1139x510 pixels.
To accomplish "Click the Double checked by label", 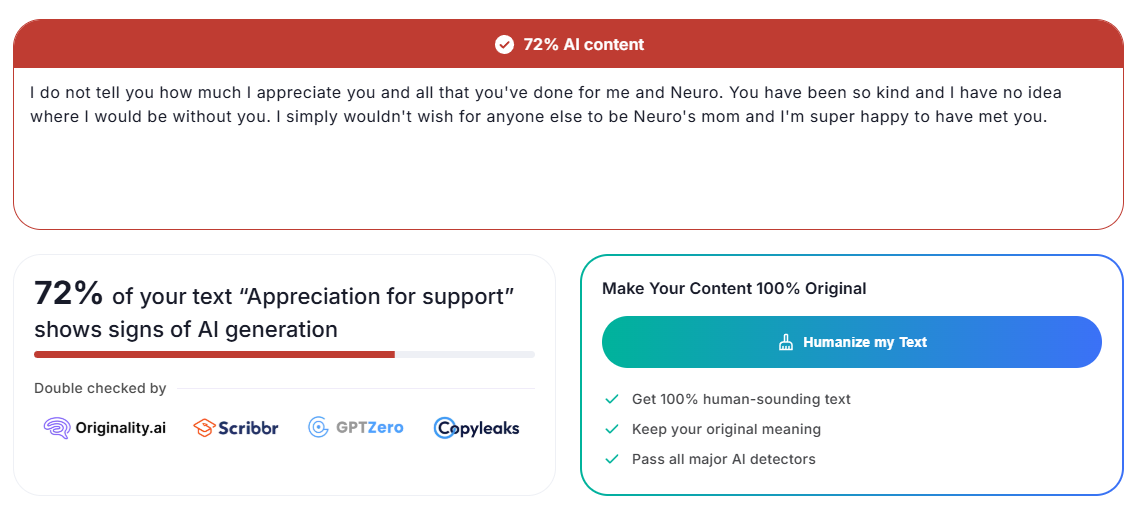I will click(x=100, y=388).
